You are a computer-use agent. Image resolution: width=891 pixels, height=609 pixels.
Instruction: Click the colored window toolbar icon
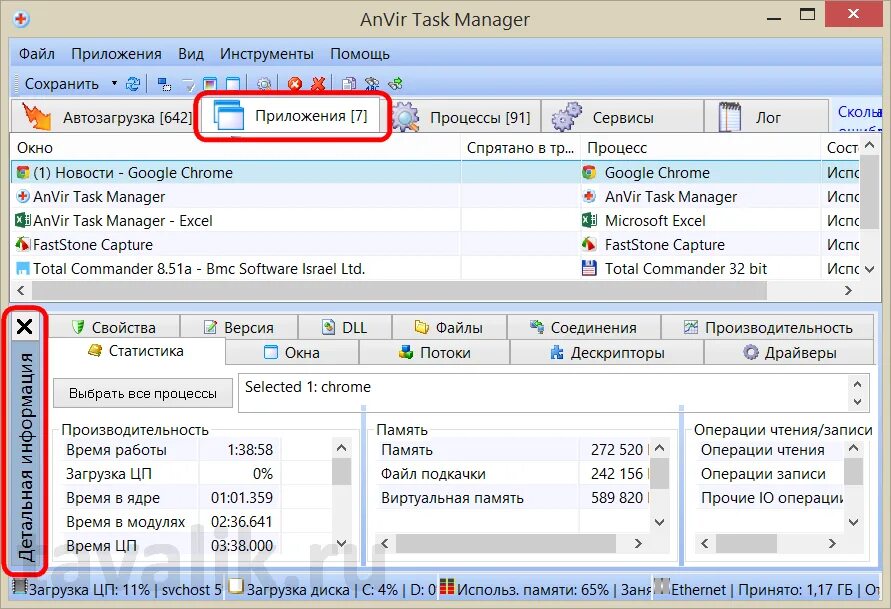click(x=210, y=85)
